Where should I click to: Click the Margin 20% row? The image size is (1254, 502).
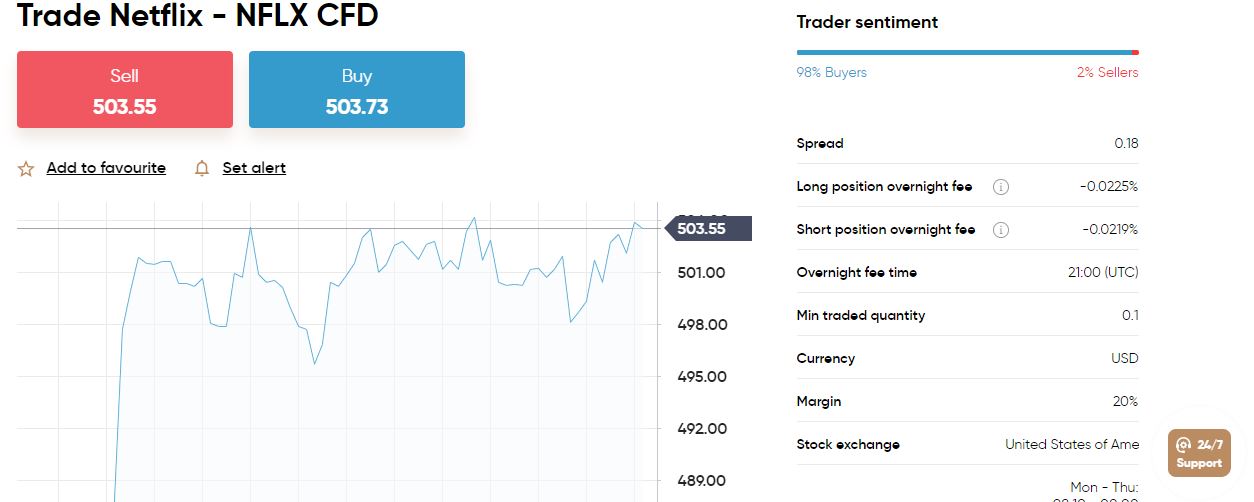(967, 401)
